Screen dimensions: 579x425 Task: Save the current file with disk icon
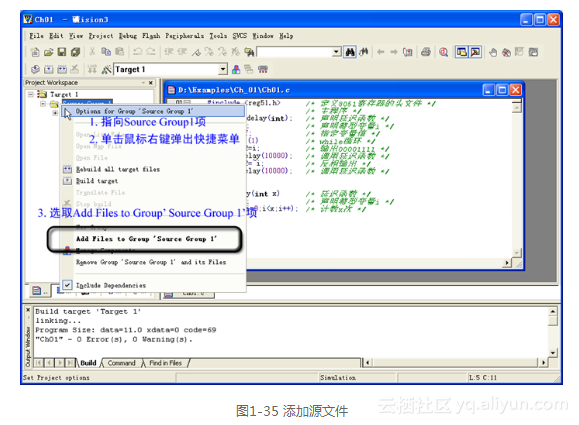coord(62,52)
